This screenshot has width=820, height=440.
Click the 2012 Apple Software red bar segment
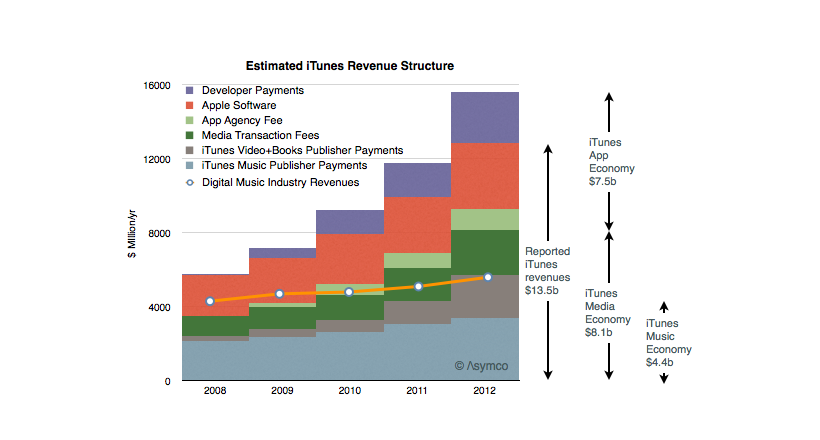pyautogui.click(x=485, y=176)
